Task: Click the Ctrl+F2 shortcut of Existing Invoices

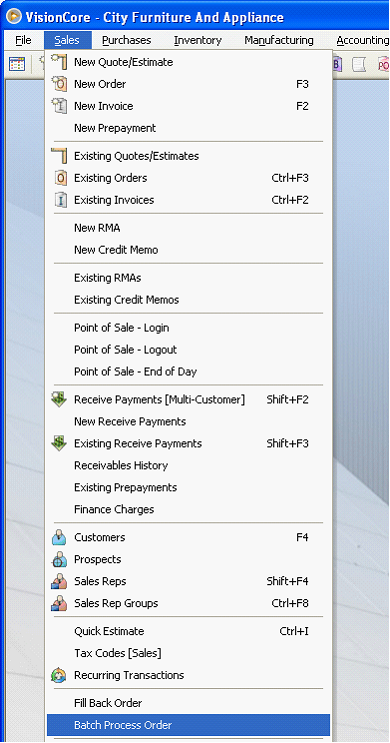Action: (x=290, y=200)
